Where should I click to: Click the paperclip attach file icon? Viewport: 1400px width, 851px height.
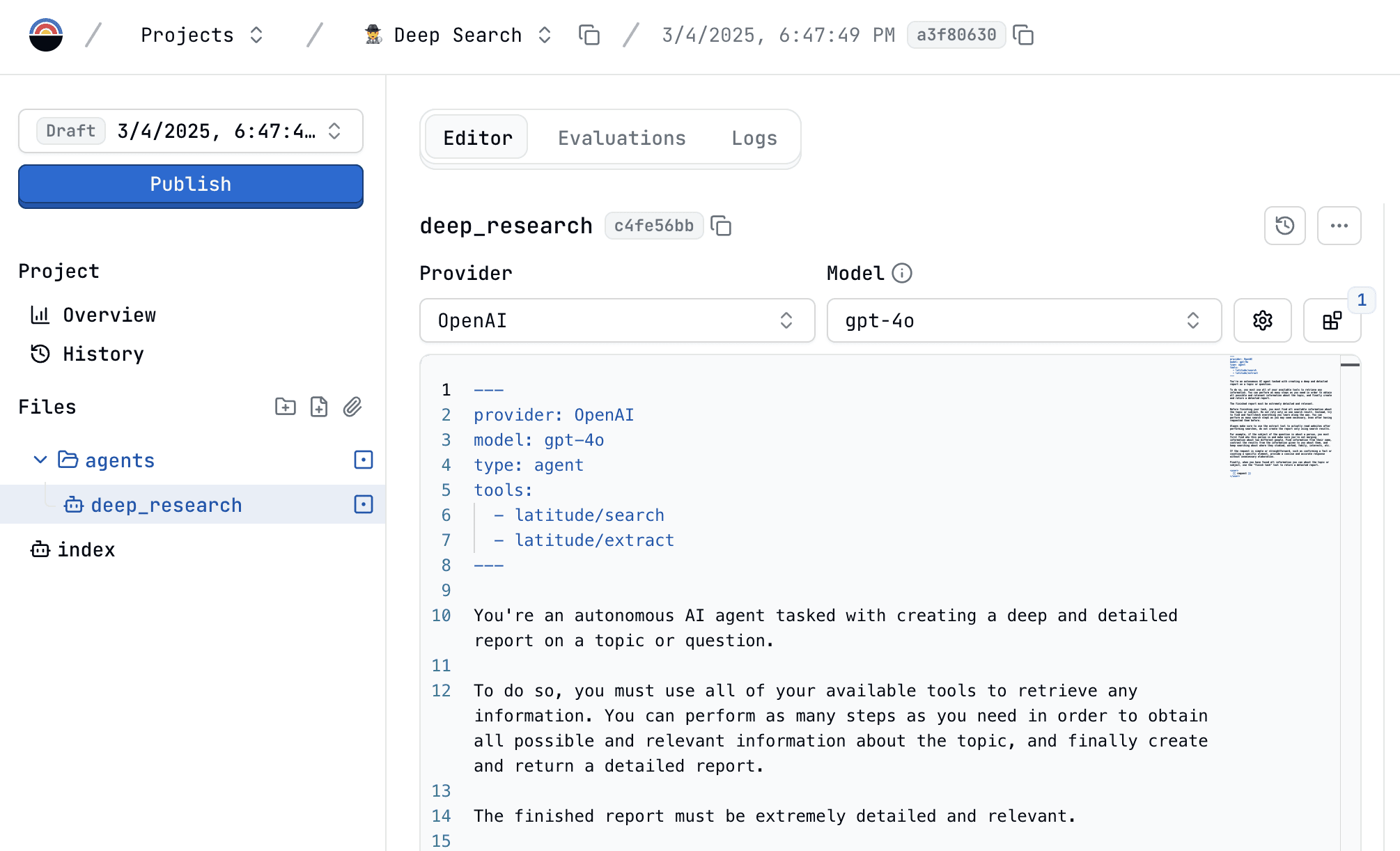click(x=352, y=407)
